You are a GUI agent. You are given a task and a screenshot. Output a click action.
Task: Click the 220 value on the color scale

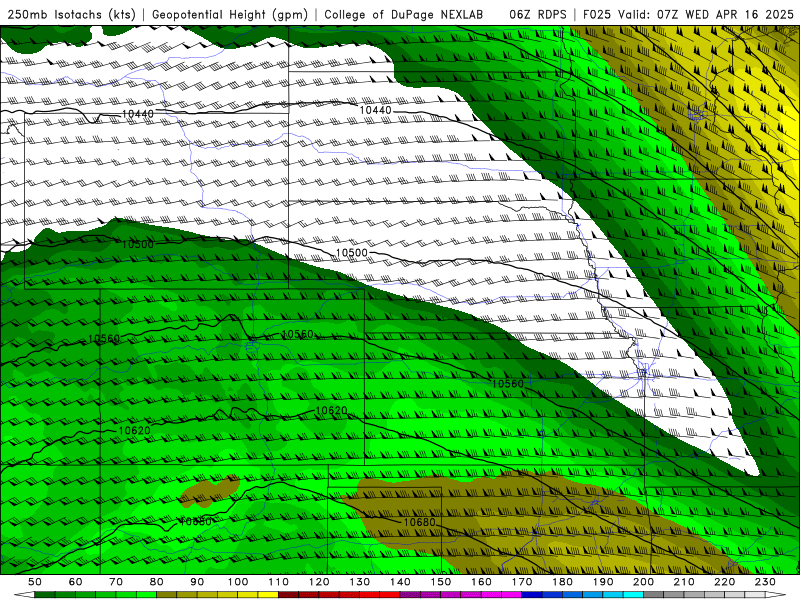coord(725,582)
